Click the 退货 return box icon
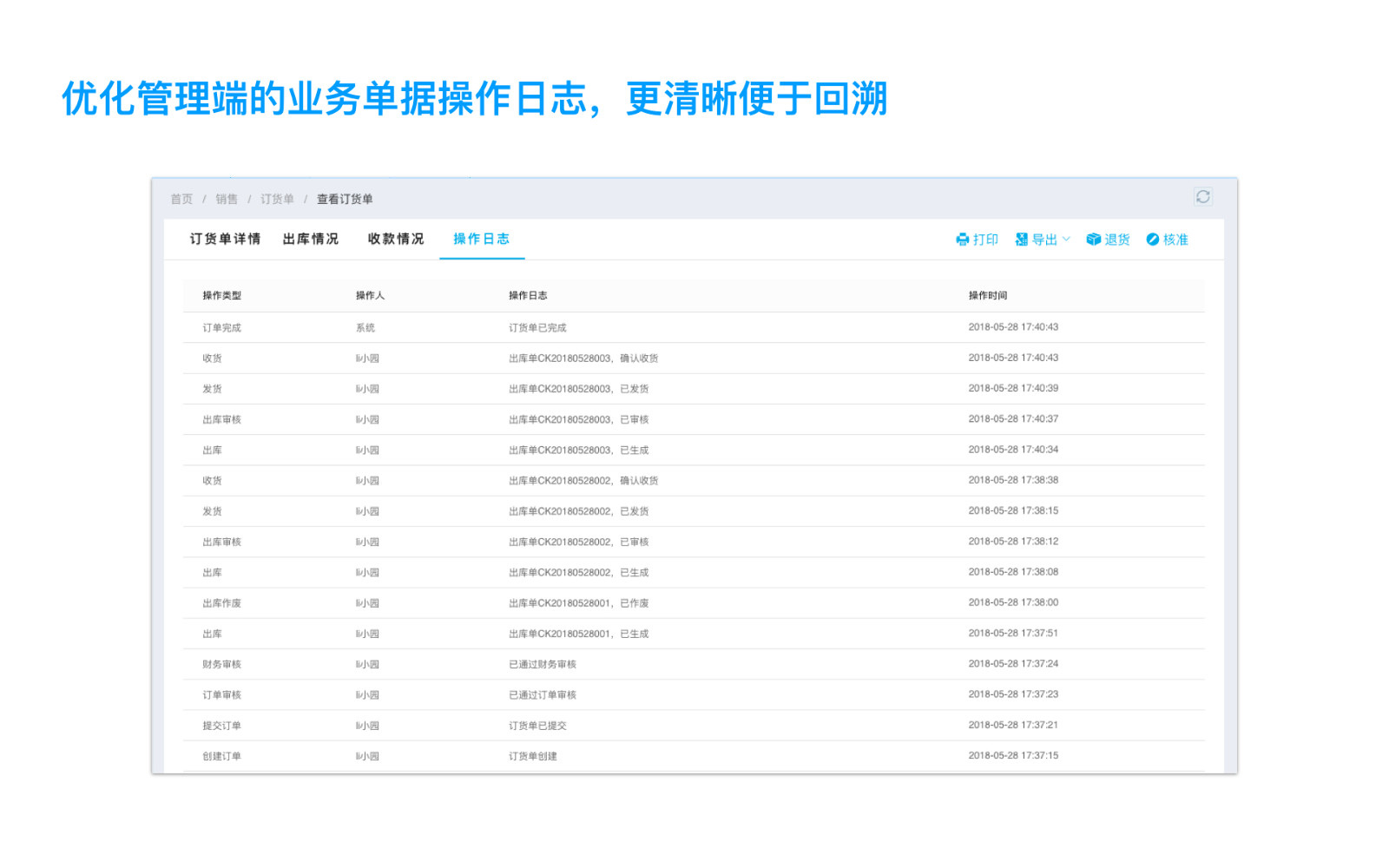 coord(1093,240)
